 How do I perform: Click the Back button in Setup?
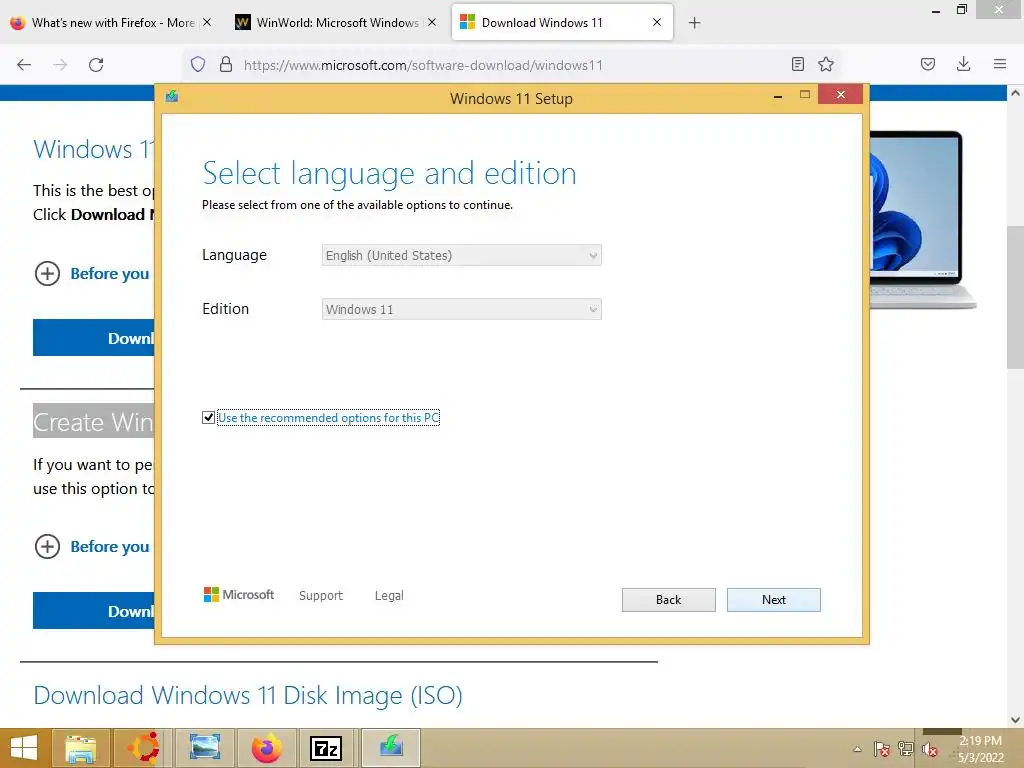point(668,600)
